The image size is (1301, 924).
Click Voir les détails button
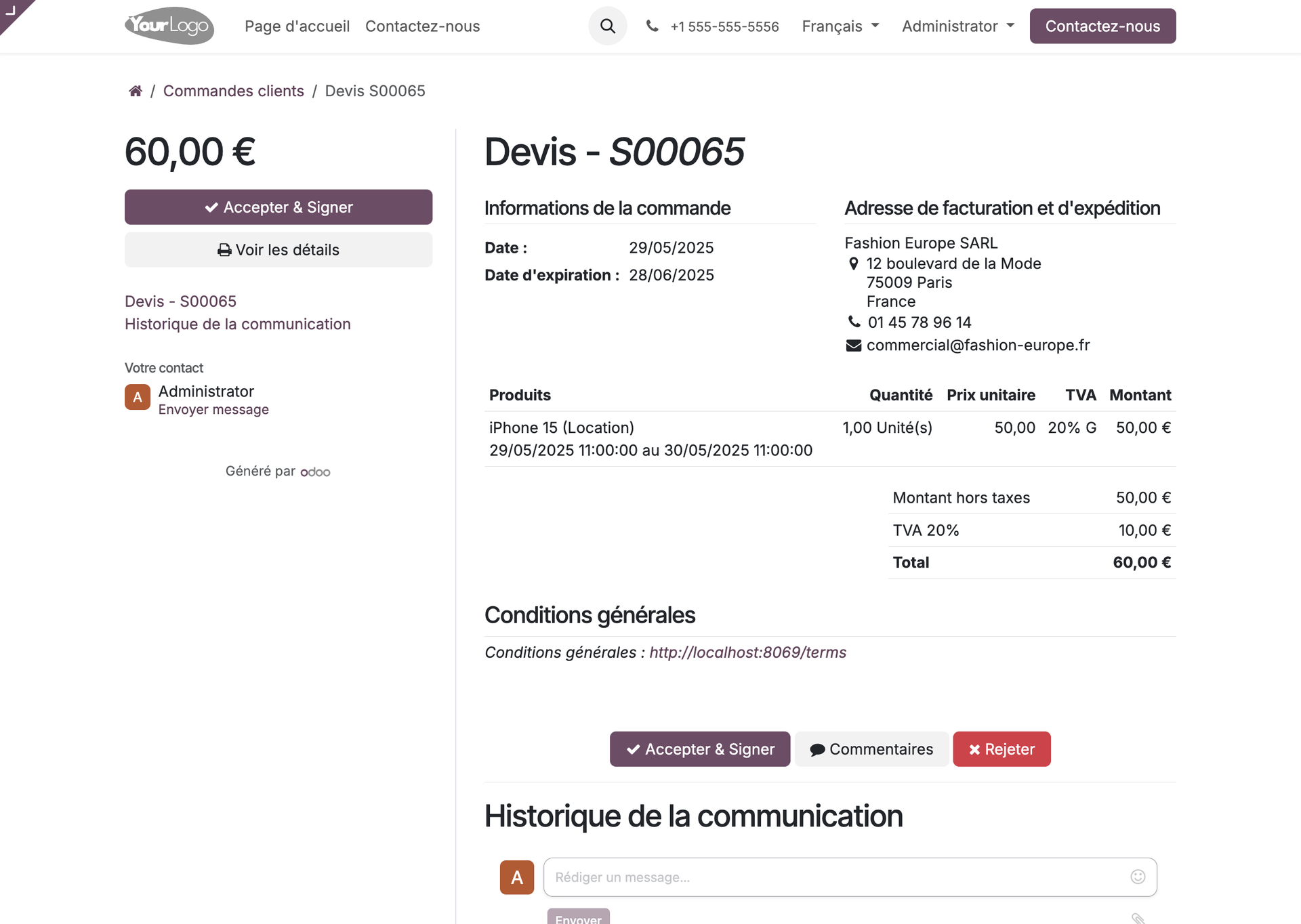click(x=278, y=249)
